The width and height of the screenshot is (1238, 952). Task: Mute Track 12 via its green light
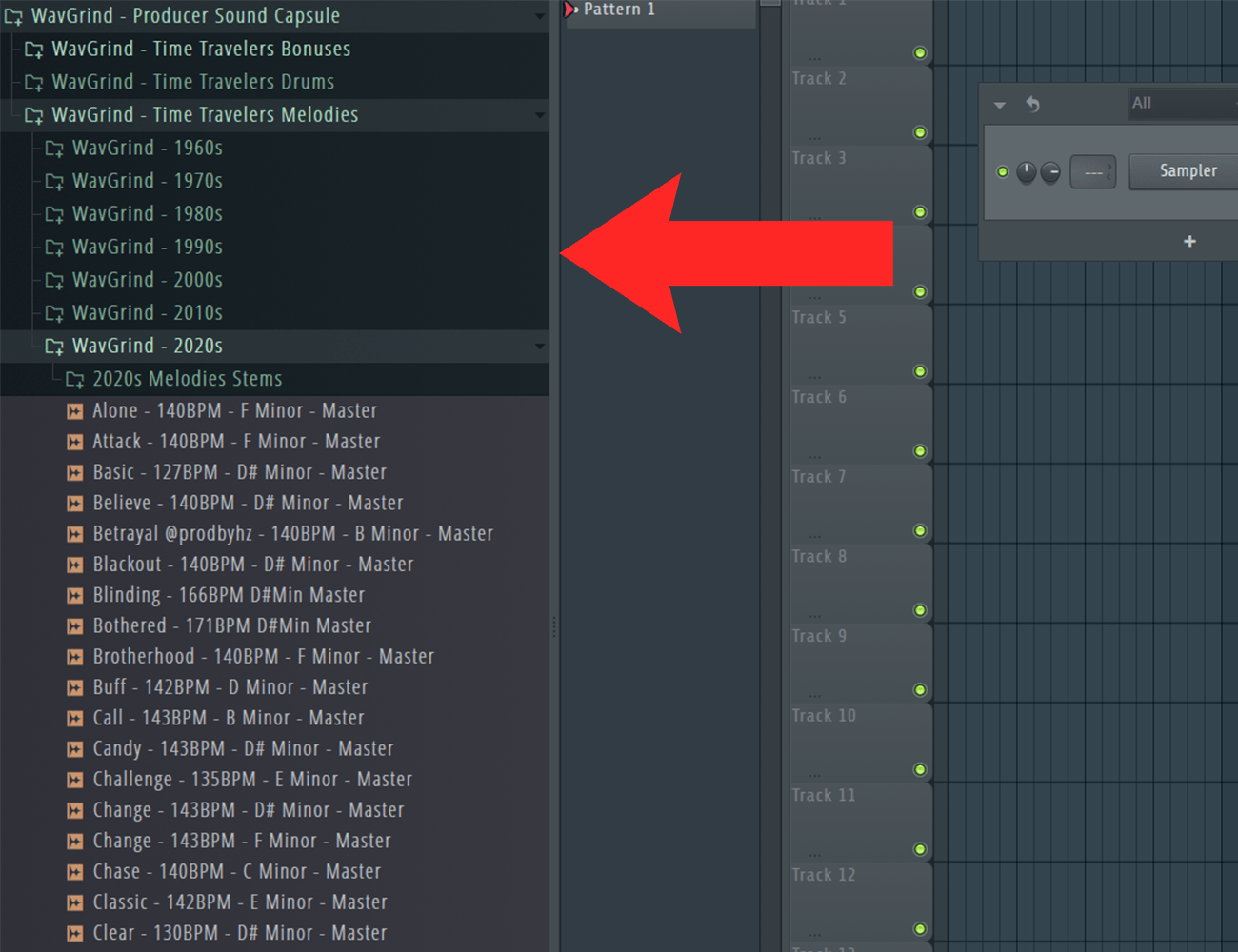920,928
